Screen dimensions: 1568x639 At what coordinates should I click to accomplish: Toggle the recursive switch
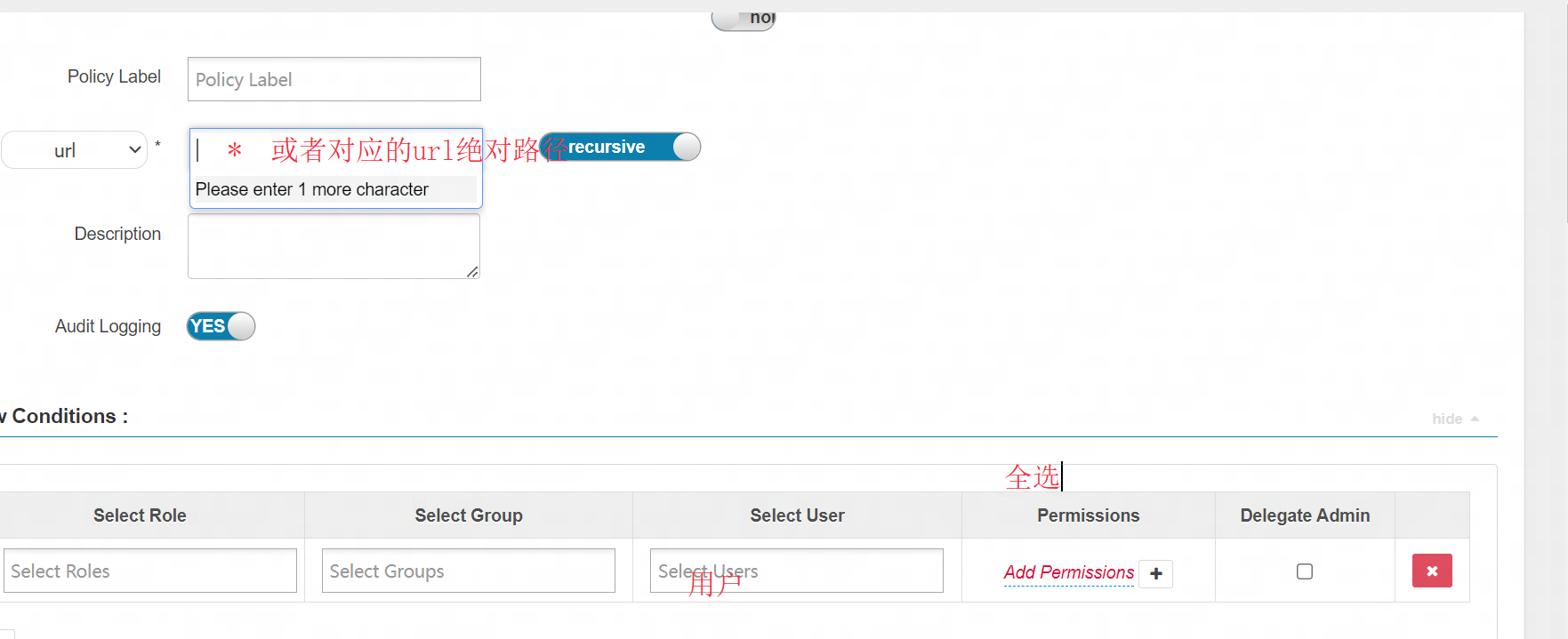pyautogui.click(x=620, y=147)
